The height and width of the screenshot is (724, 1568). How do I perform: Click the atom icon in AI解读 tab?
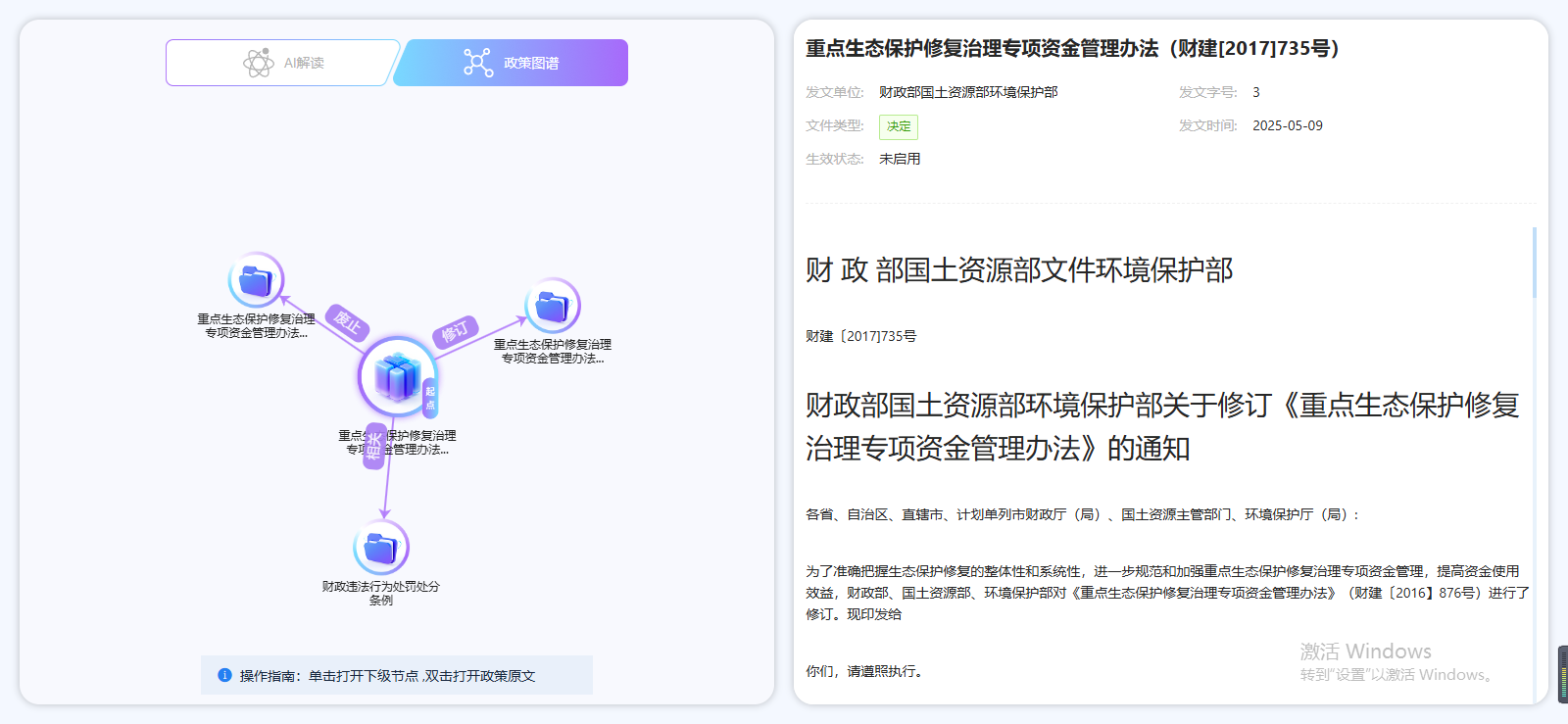pyautogui.click(x=258, y=63)
